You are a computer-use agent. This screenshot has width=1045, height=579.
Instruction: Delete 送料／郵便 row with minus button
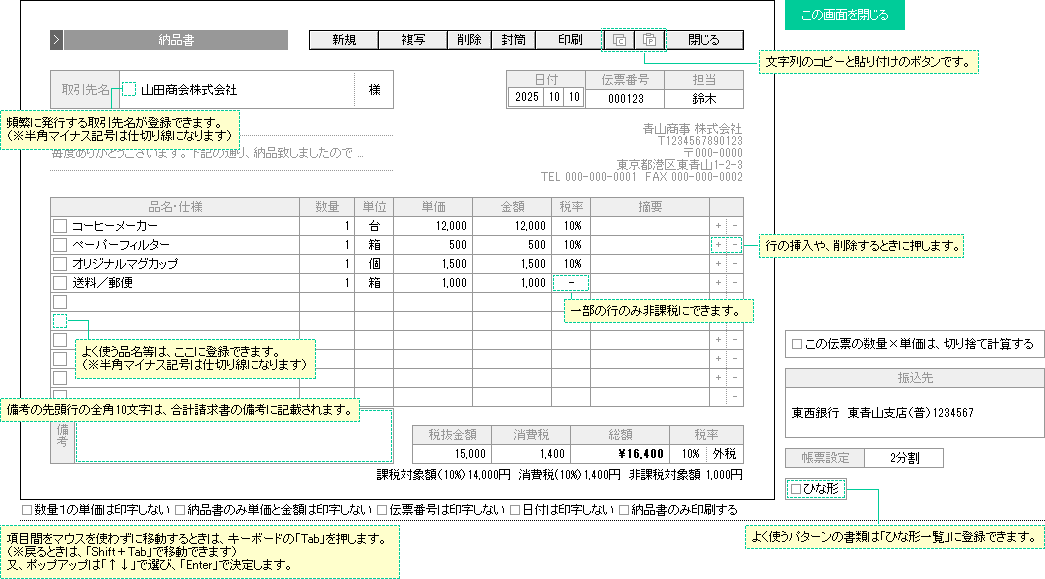(734, 283)
